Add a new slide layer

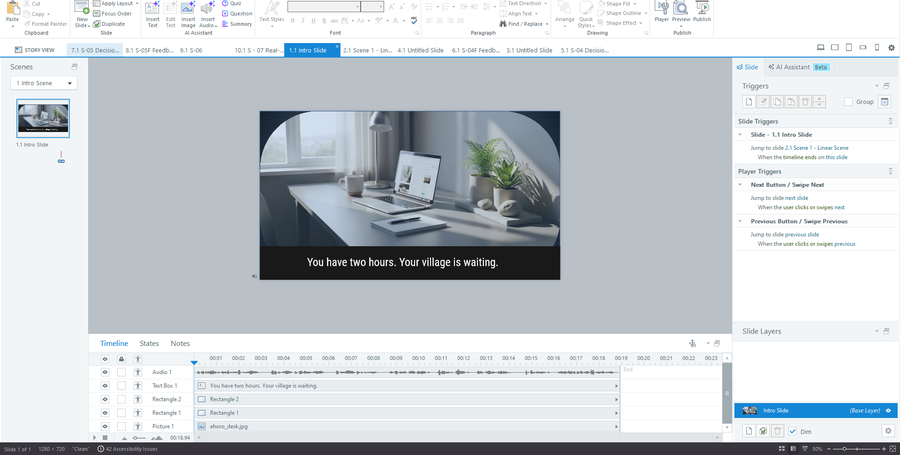tap(748, 431)
